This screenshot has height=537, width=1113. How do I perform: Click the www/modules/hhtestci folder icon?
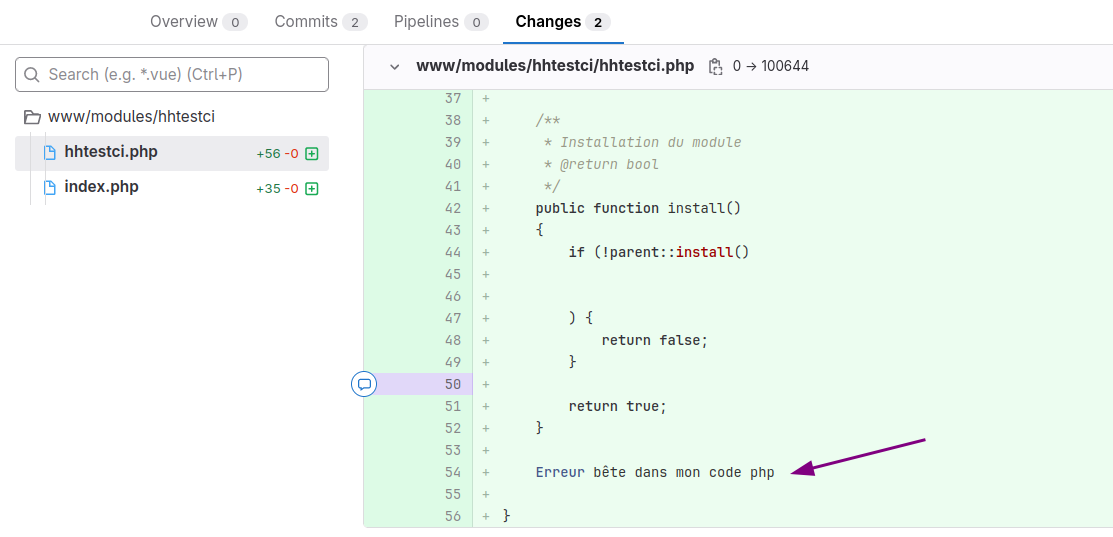tap(32, 117)
